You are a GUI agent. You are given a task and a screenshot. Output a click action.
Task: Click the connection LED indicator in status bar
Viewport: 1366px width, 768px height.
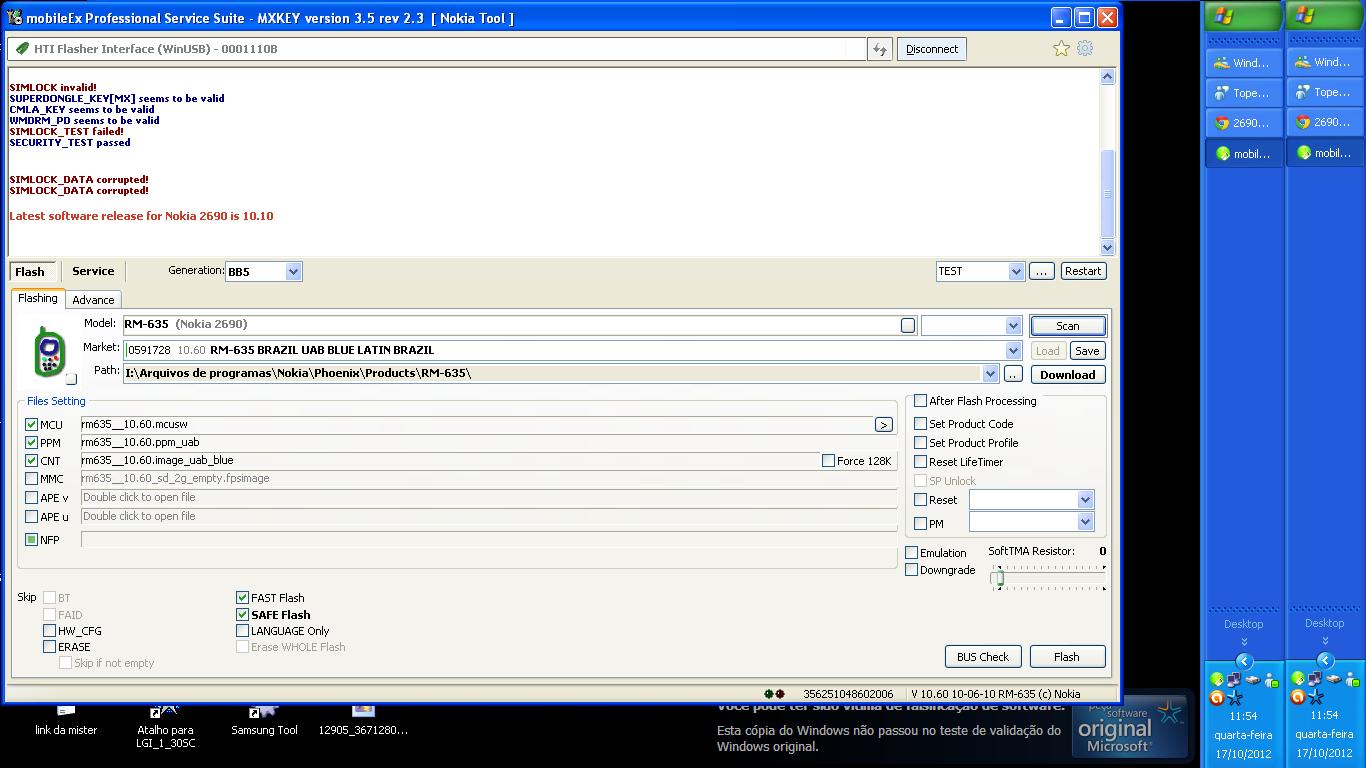(x=774, y=693)
